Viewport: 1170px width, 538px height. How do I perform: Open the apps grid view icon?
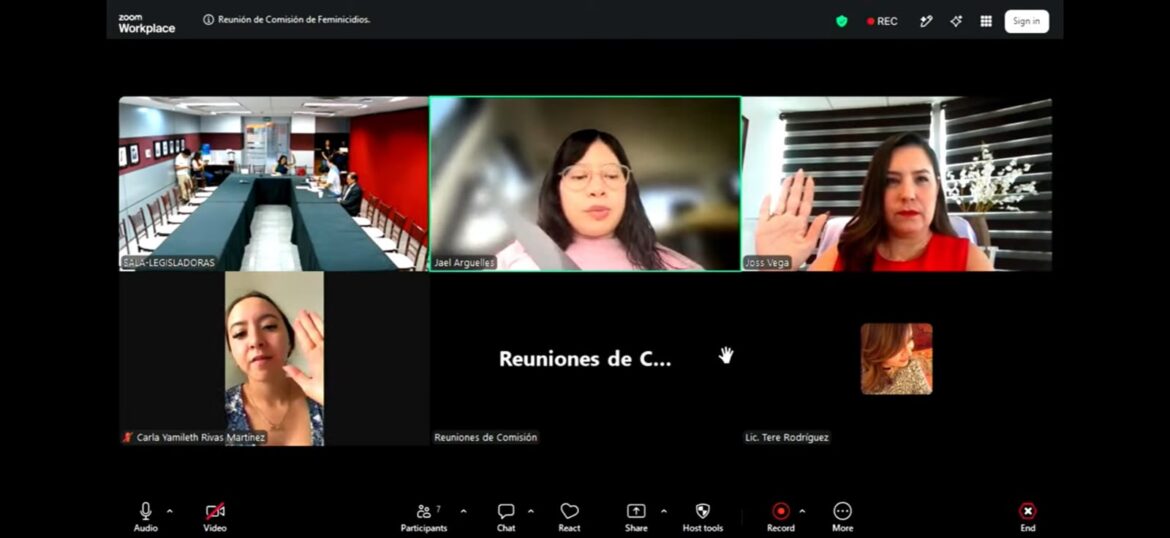point(986,21)
